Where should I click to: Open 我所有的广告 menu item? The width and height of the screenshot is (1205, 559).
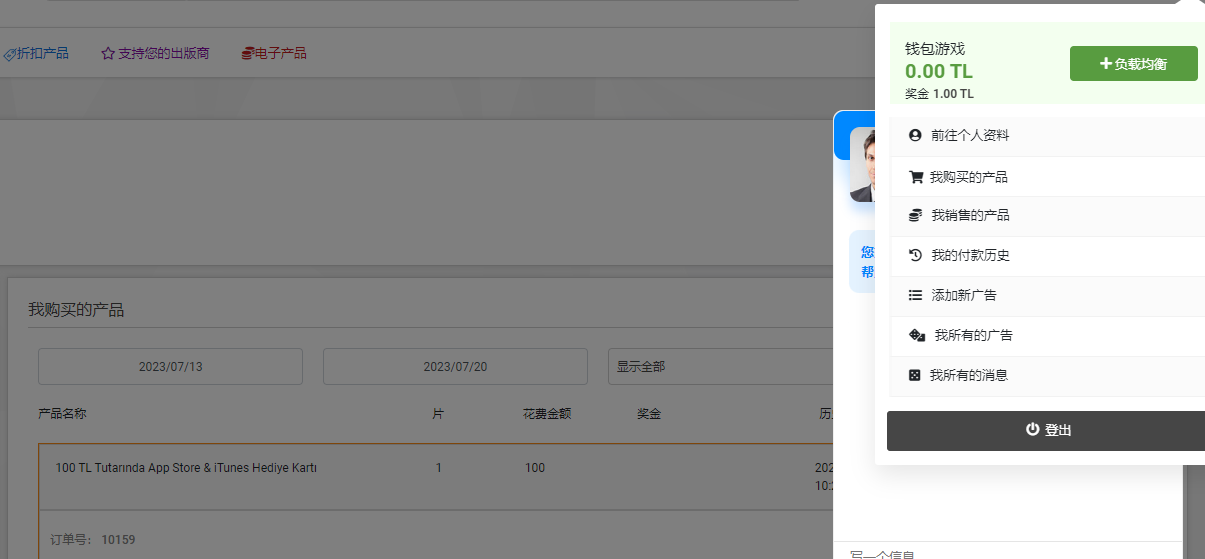click(x=1047, y=336)
